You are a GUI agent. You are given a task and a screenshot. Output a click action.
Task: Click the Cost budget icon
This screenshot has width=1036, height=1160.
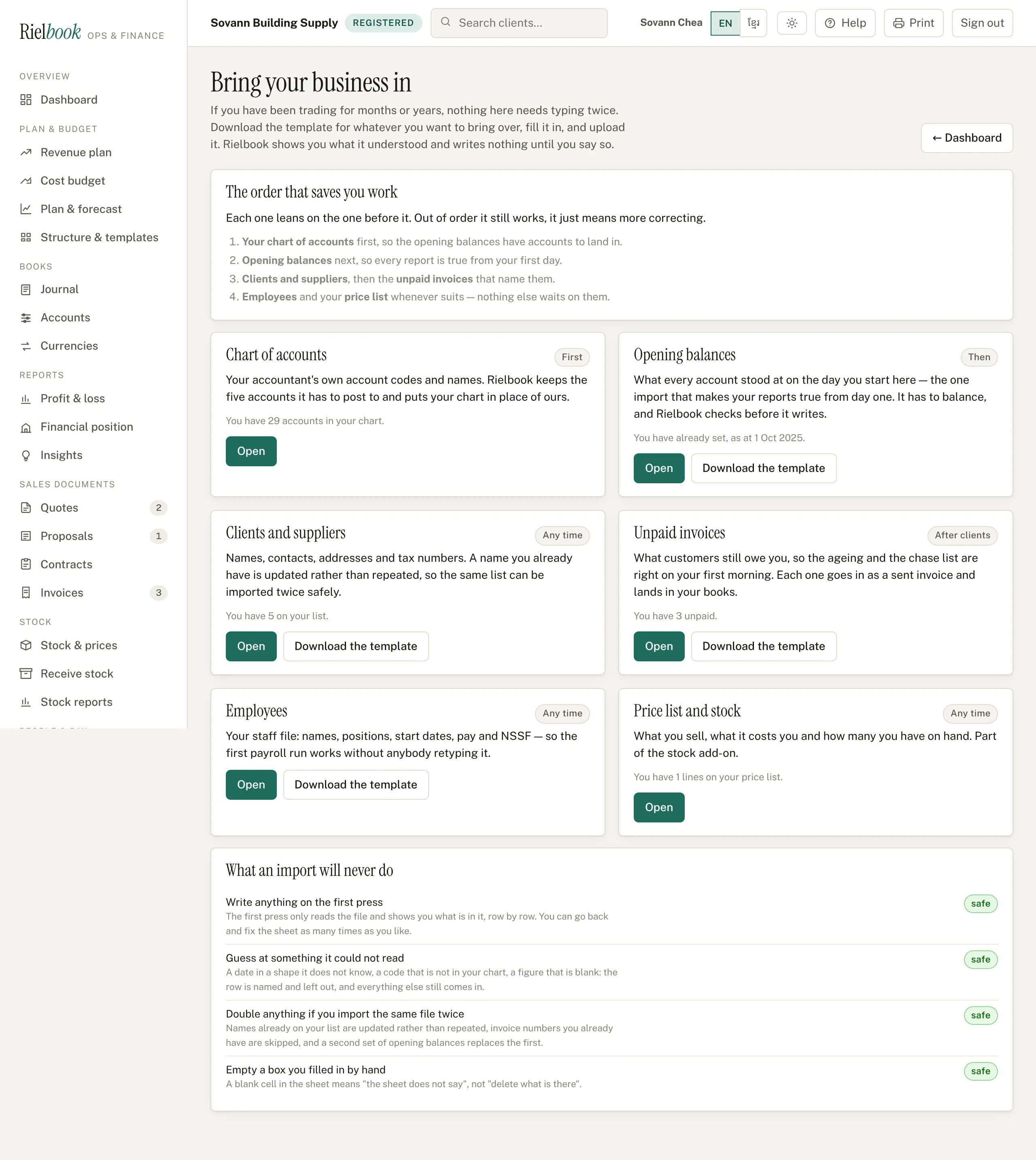tap(25, 181)
